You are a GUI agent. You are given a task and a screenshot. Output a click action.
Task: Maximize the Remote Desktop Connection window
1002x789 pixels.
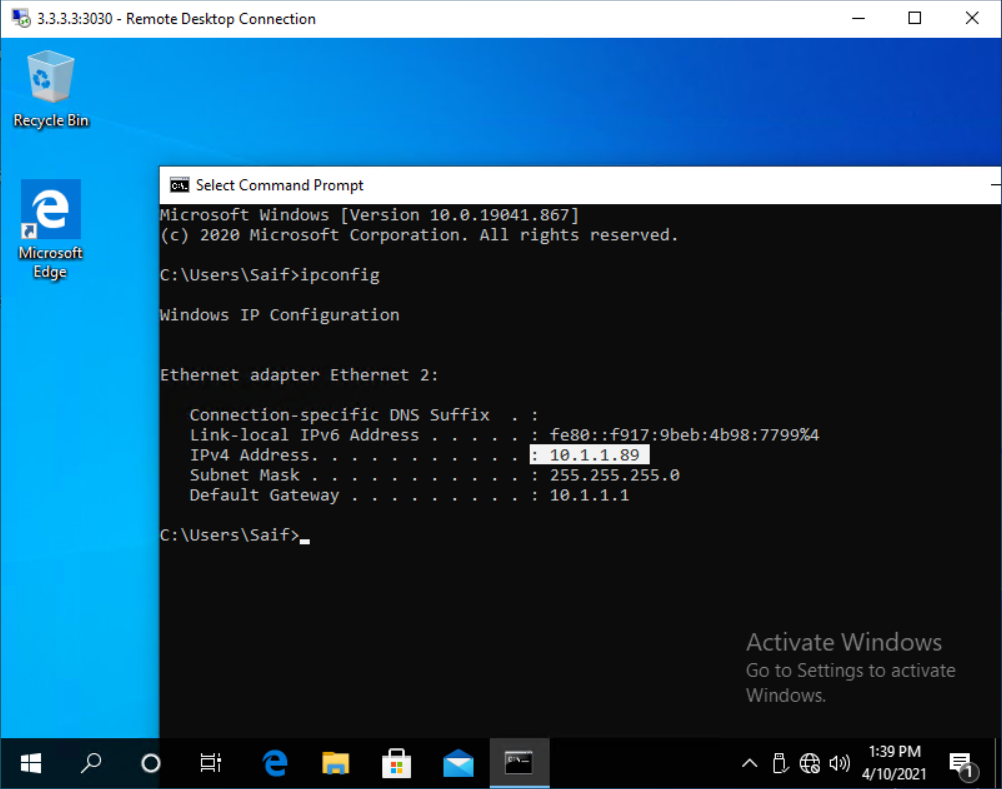coord(914,19)
